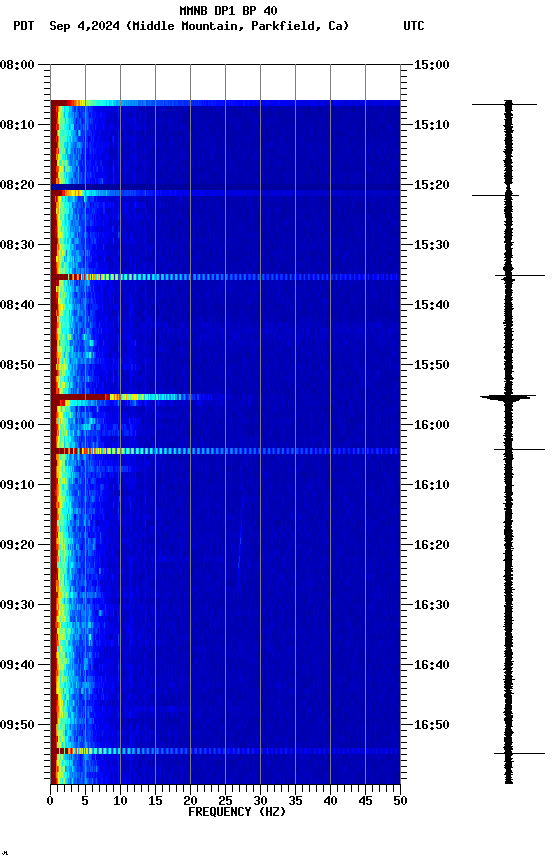Viewport: 552px width, 864px height.
Task: Click the seismogram marker line near 15:06
Action: [504, 104]
